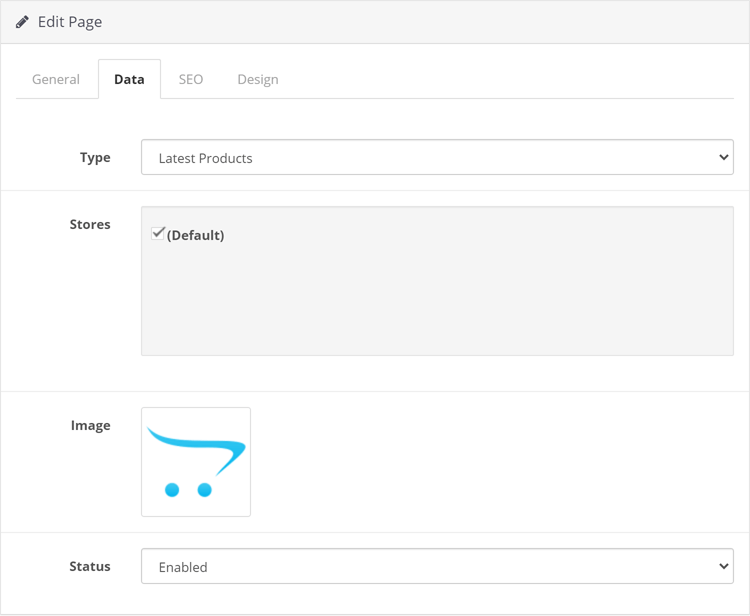Open the Status dropdown
Viewport: 750px width, 616px height.
coord(437,566)
